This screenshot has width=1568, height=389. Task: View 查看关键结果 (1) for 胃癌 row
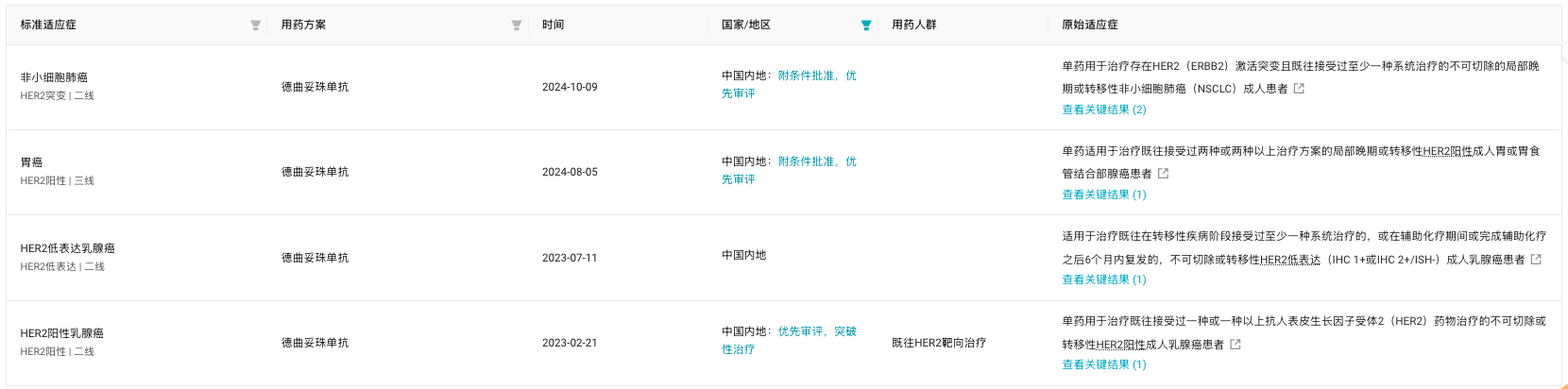tap(1103, 194)
